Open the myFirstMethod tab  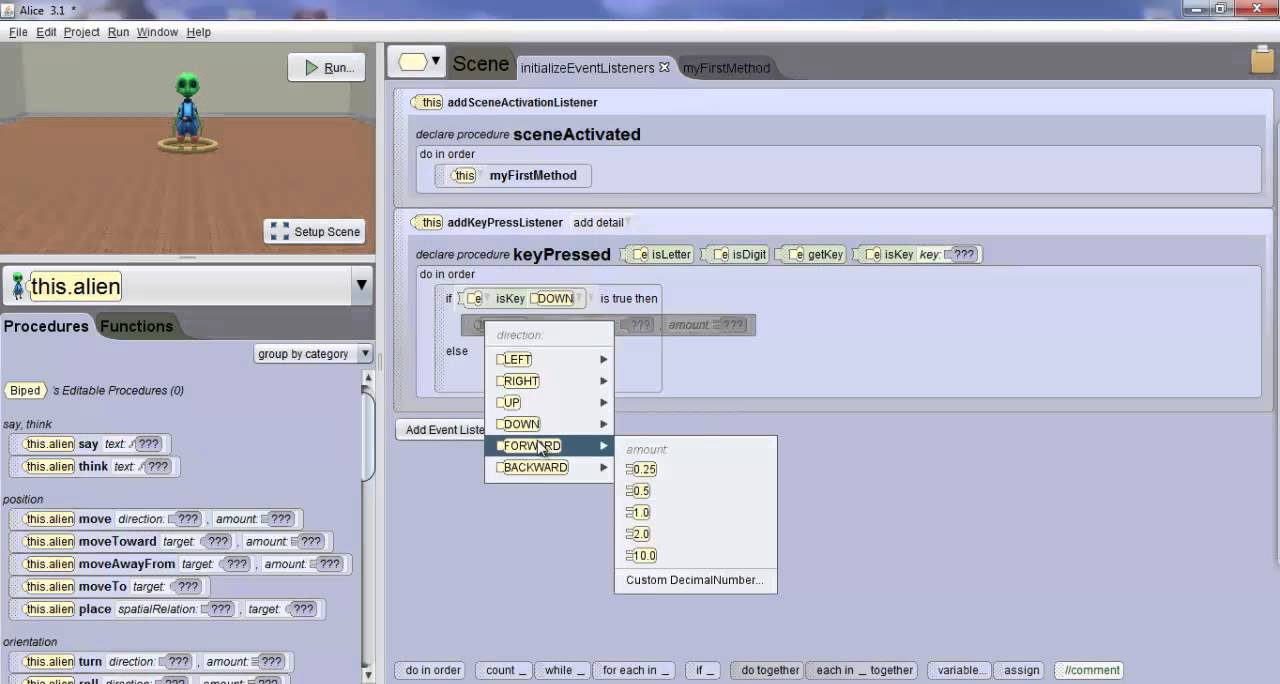click(726, 68)
